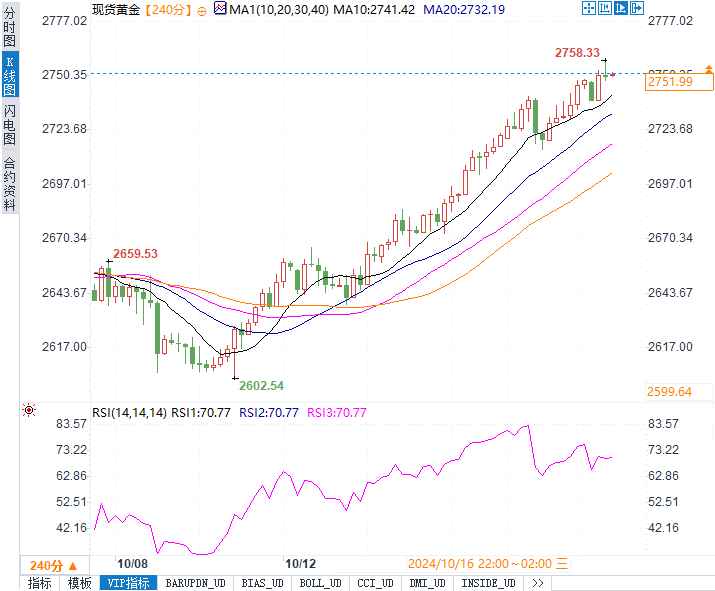
Task: Click the orange up arrow beside price axis
Action: click(709, 69)
